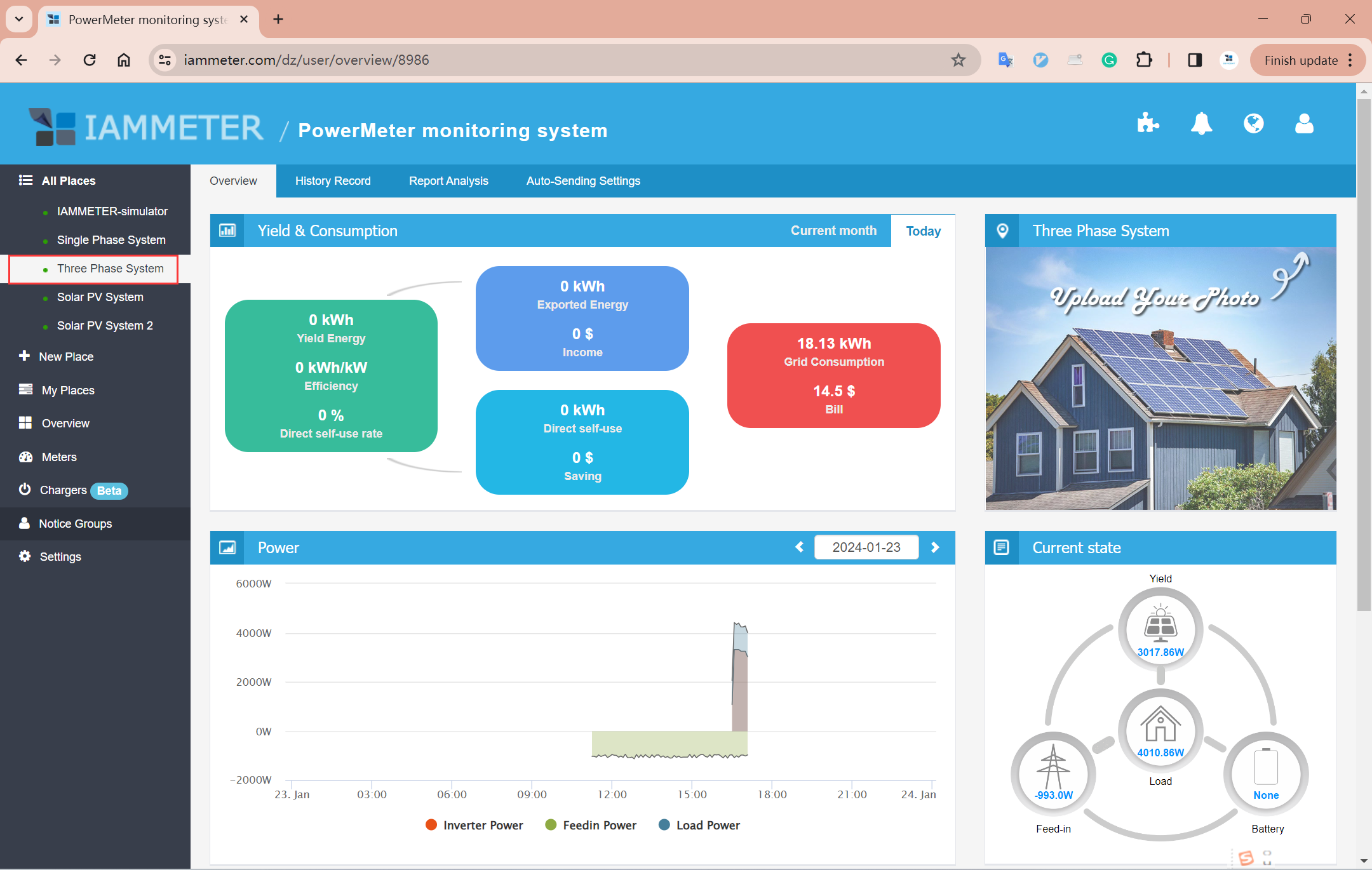The image size is (1372, 870).
Task: Open Solar PV System 2 place
Action: pyautogui.click(x=105, y=326)
